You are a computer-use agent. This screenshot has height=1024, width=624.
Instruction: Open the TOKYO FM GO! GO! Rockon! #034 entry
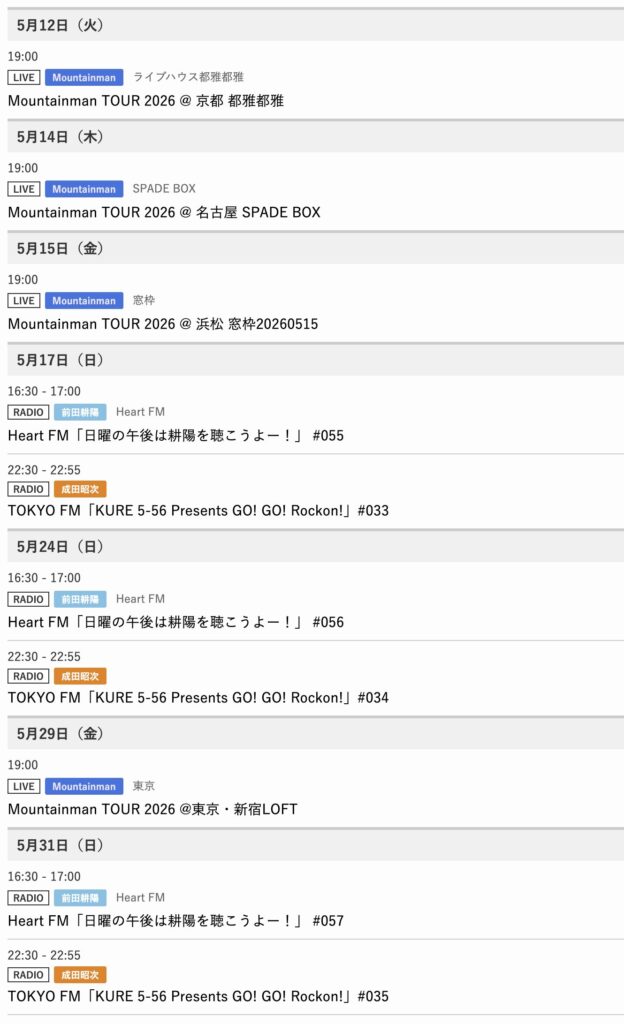[x=198, y=697]
